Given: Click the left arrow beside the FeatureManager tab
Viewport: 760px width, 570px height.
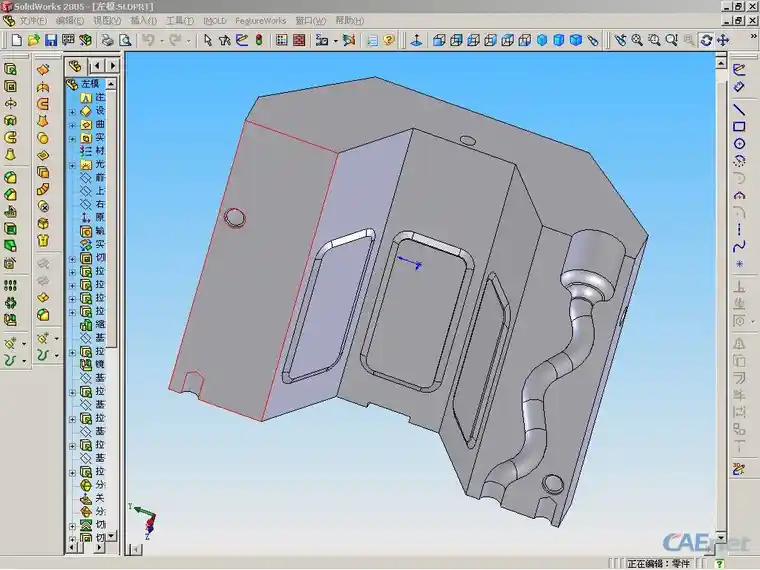Looking at the screenshot, I should [98, 65].
